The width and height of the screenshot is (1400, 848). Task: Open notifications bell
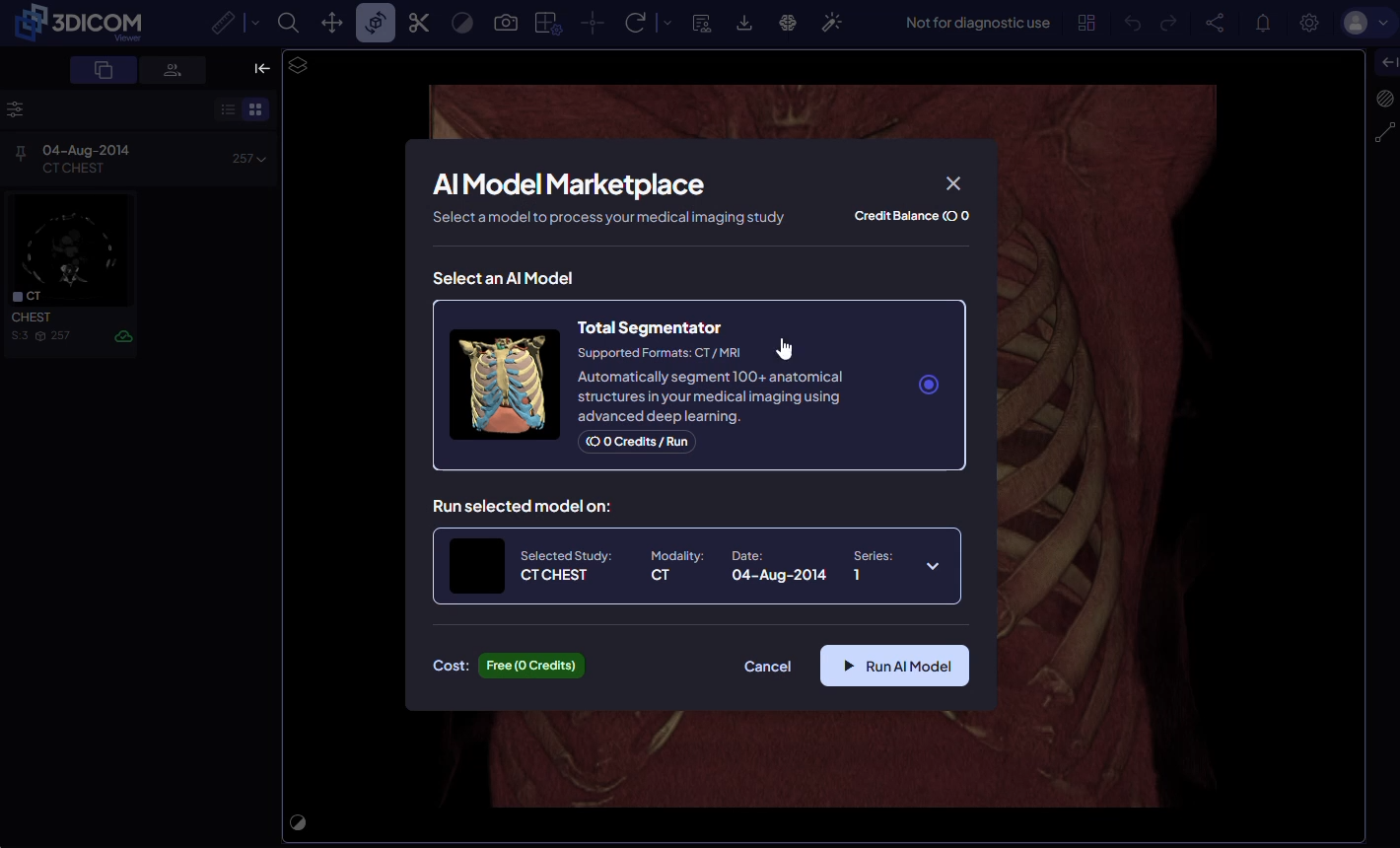[1263, 23]
